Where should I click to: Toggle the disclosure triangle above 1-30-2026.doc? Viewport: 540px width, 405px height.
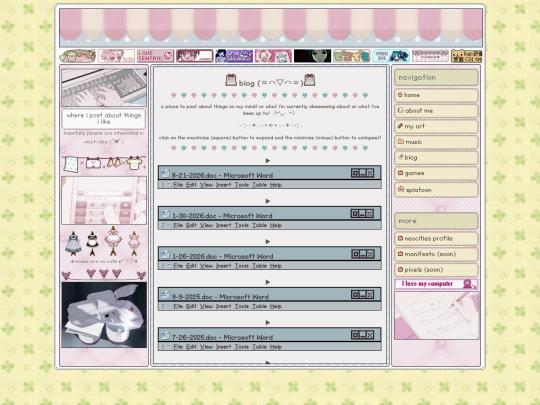pyautogui.click(x=268, y=201)
